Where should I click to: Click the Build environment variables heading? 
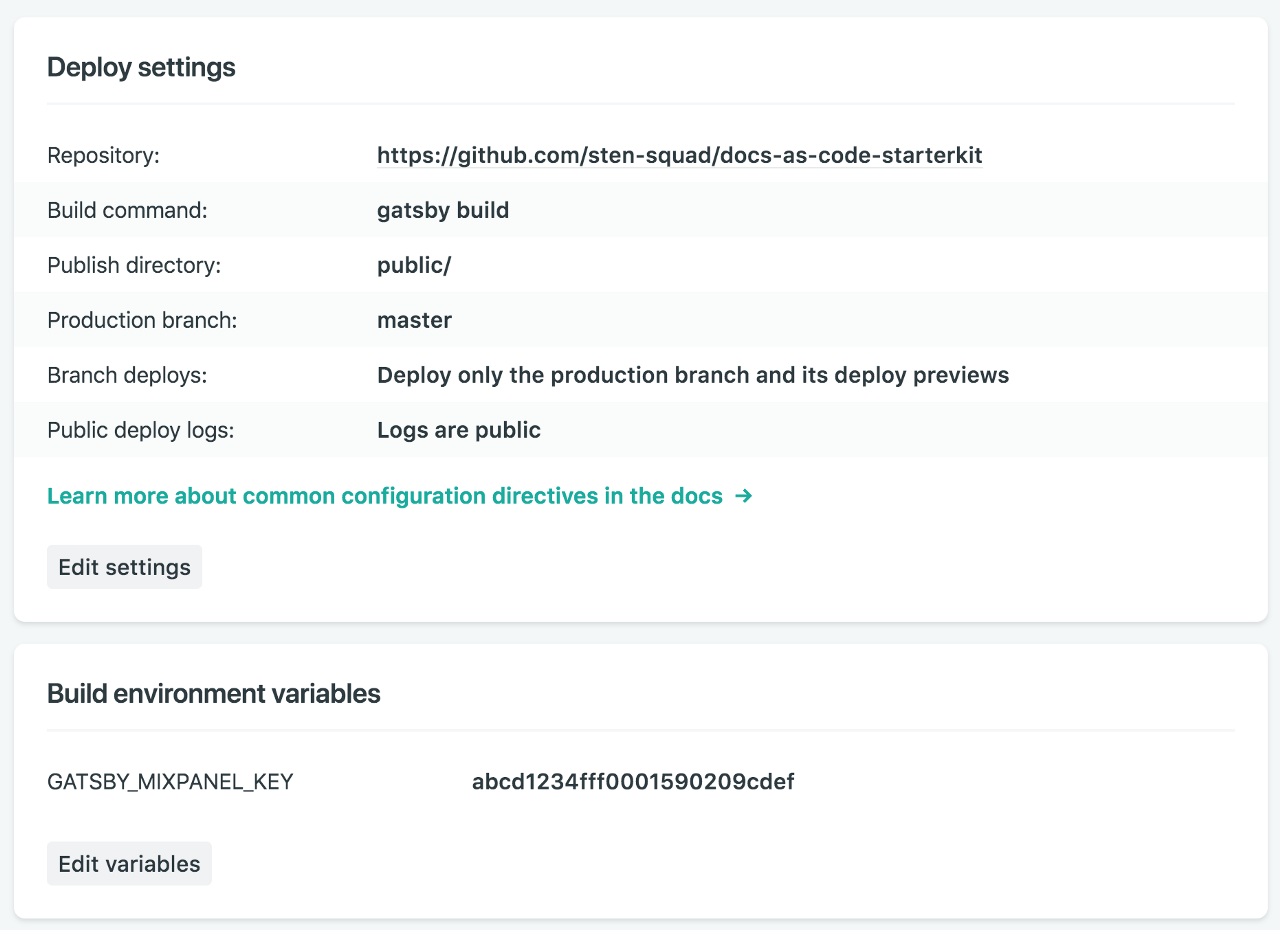tap(213, 694)
